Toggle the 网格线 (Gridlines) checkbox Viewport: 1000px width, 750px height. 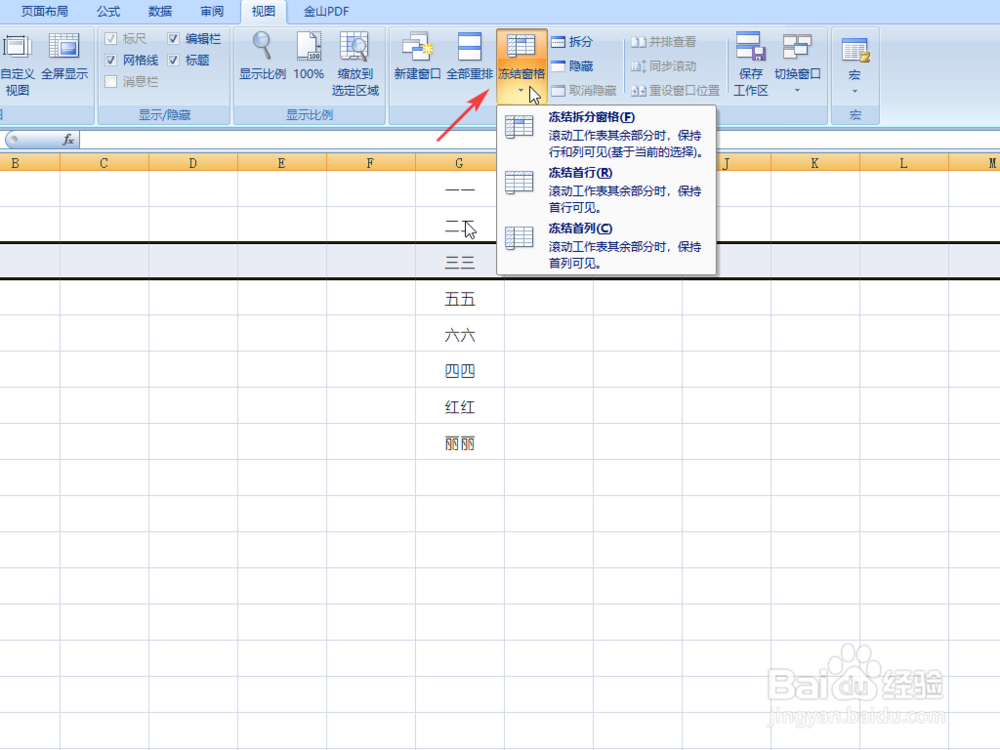pyautogui.click(x=111, y=60)
